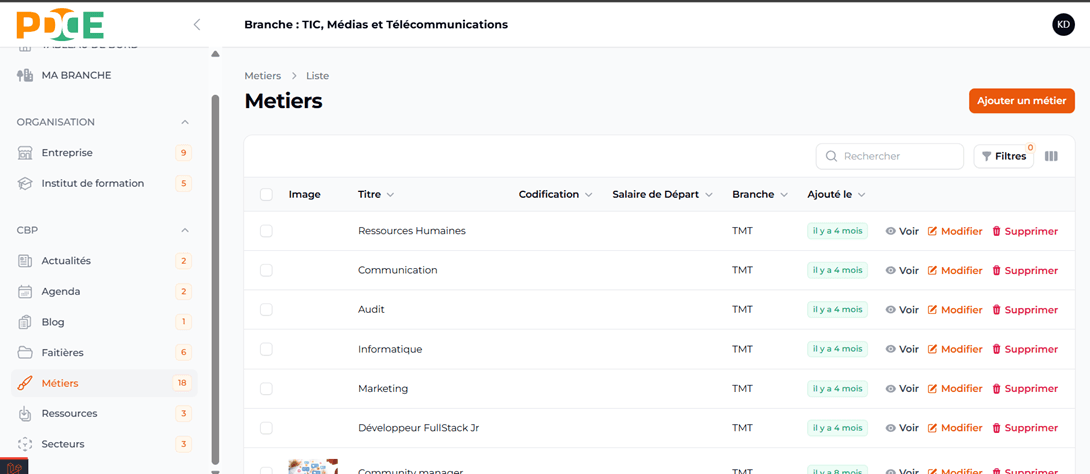Screen dimensions: 1090x474
Task: Collapse the sidebar with the left chevron
Action: 197,25
